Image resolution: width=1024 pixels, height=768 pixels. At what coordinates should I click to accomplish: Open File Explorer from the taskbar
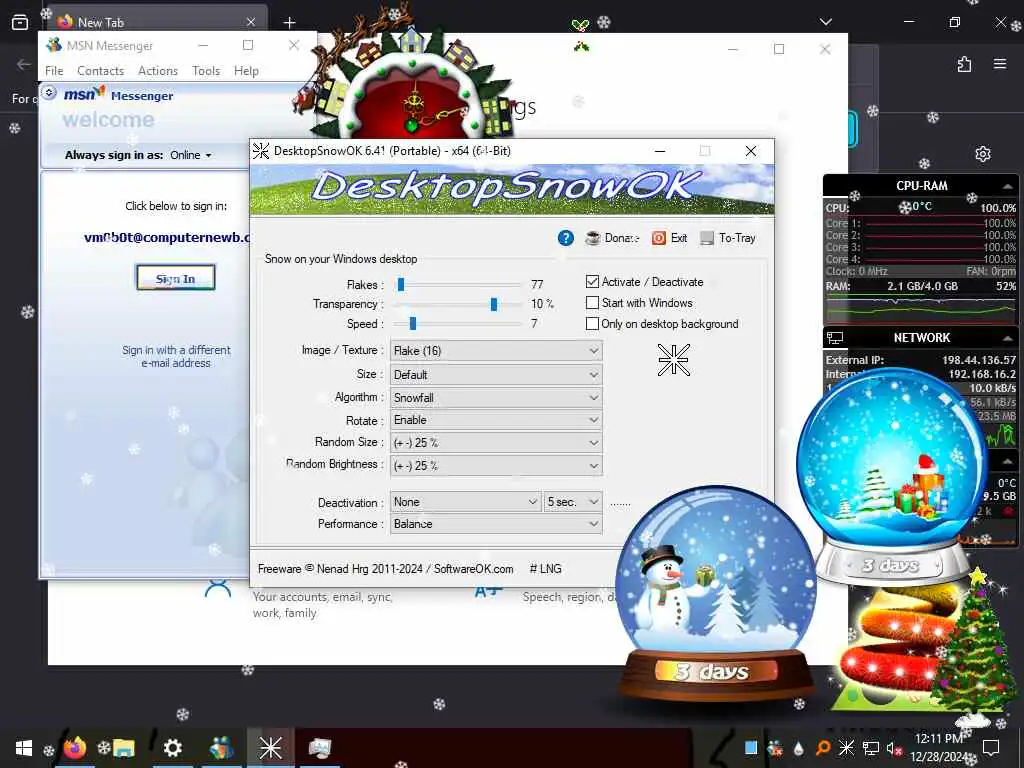click(x=123, y=748)
